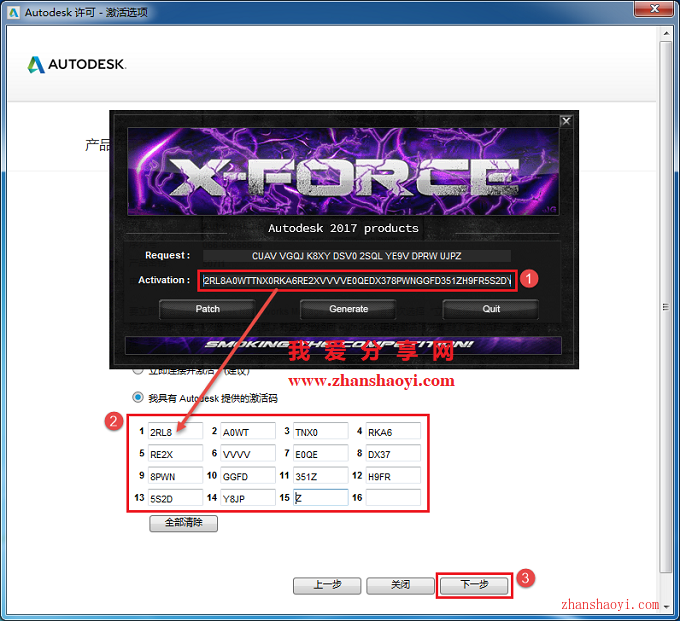Click the 全部清除 (Clear All) button
Screen dimensions: 680x621
pos(183,523)
